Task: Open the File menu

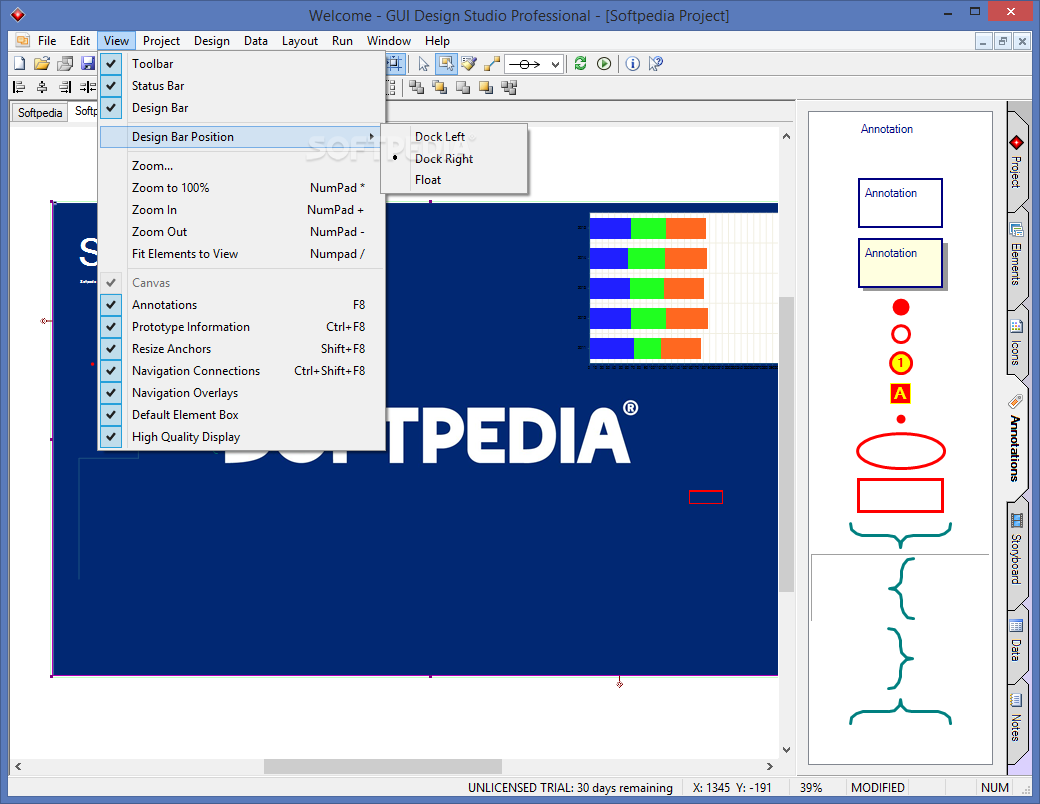Action: tap(46, 40)
